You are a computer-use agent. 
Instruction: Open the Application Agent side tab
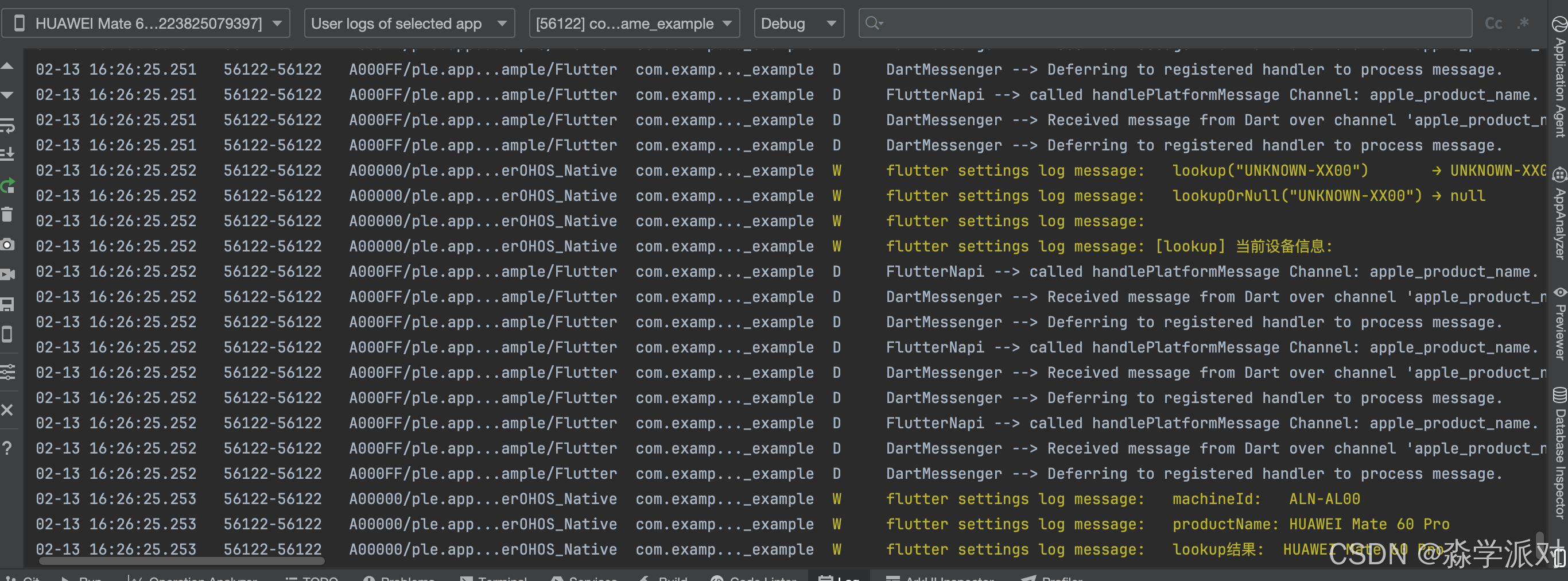[x=1559, y=78]
